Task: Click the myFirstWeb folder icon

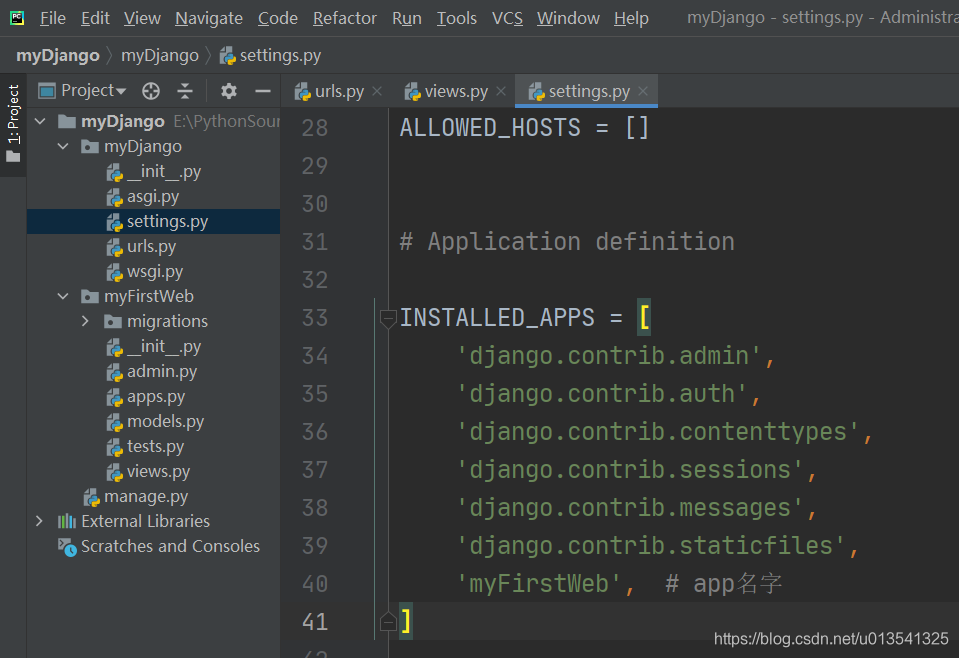Action: pyautogui.click(x=90, y=297)
